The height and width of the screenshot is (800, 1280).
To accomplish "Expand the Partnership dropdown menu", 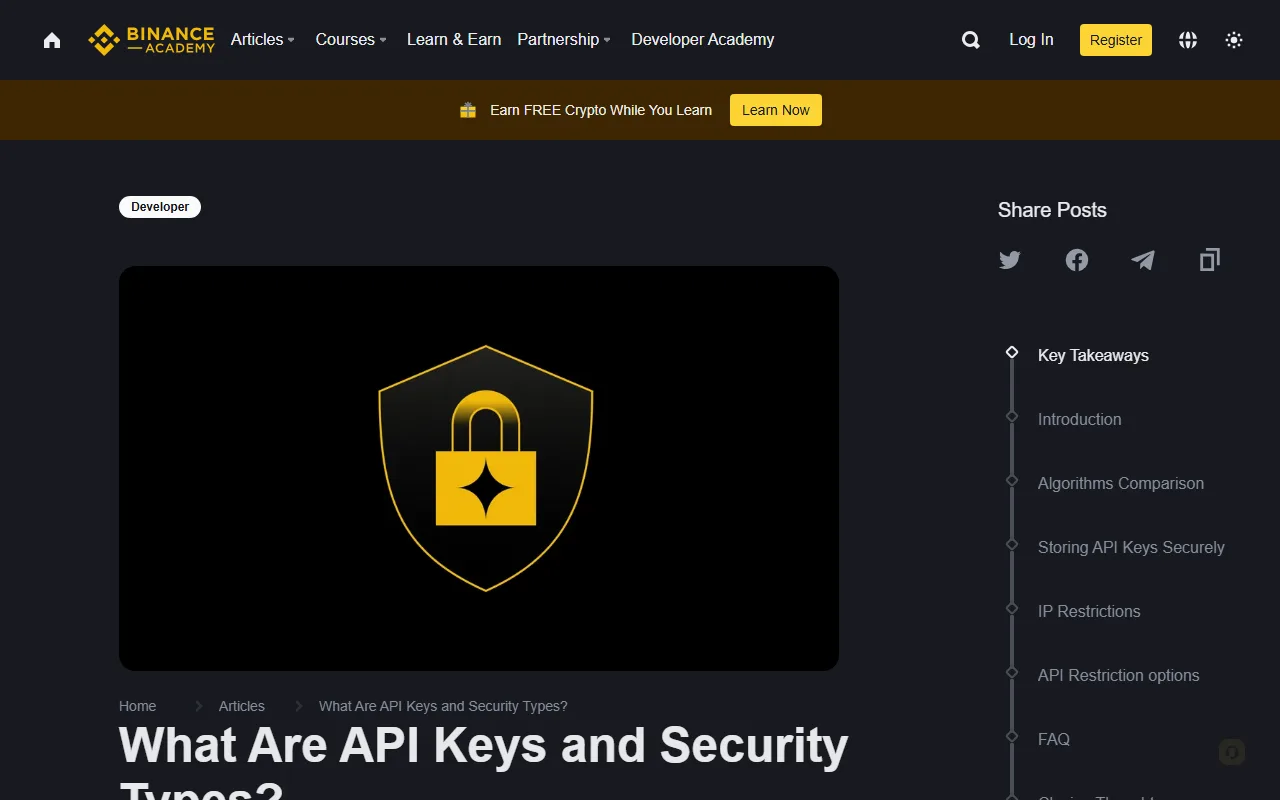I will pyautogui.click(x=564, y=40).
